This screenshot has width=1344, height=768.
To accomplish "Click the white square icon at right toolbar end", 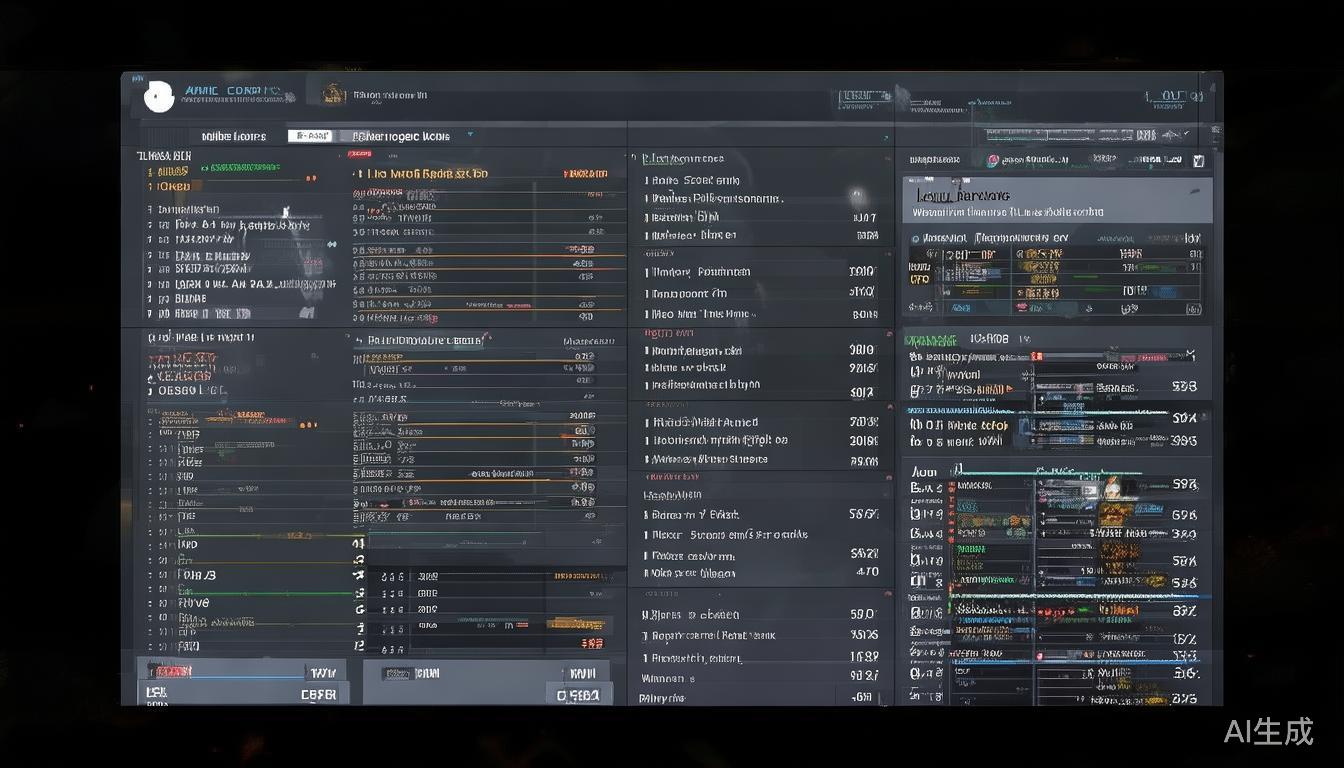I will click(1199, 160).
